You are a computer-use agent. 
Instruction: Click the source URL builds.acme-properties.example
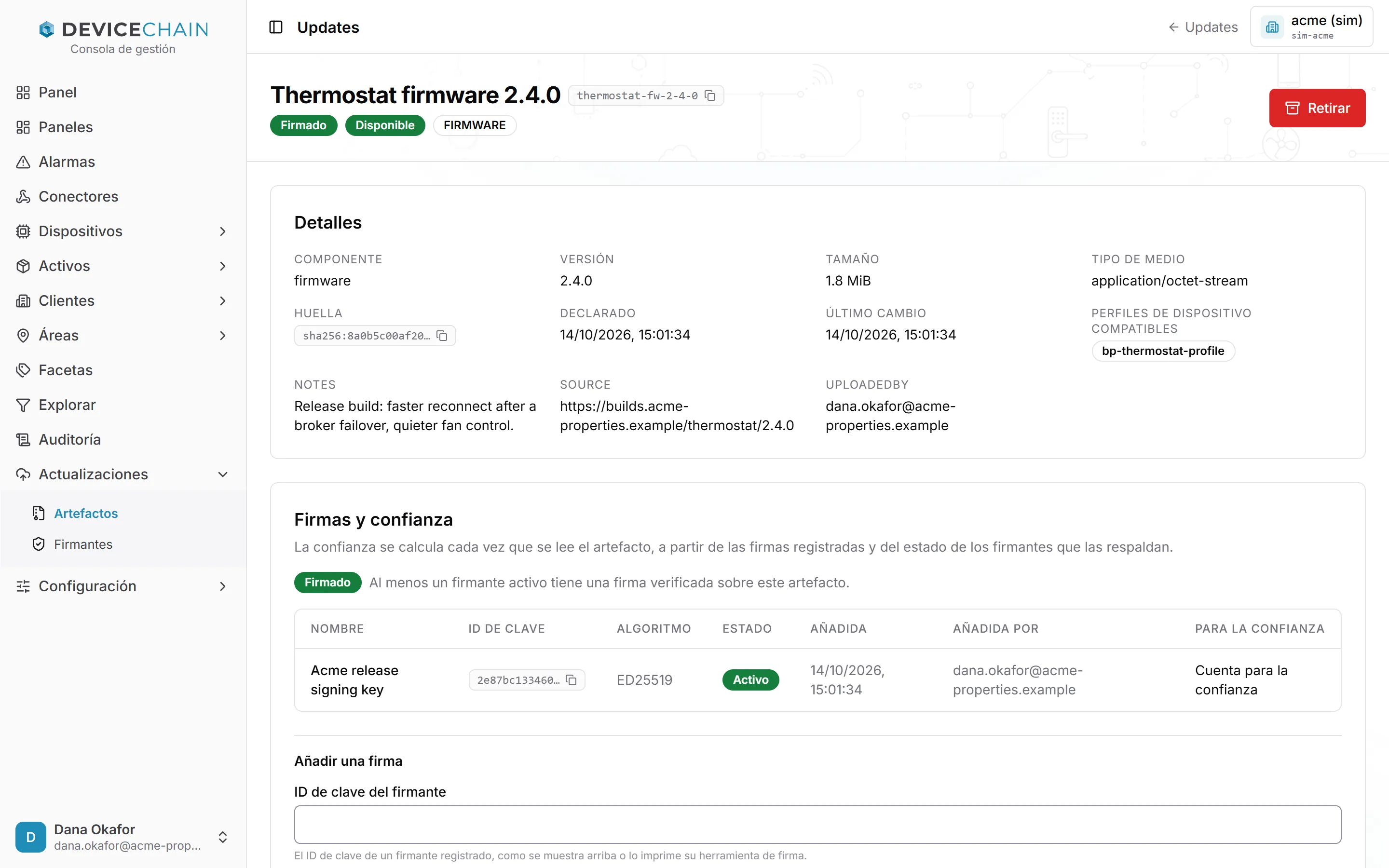tap(677, 416)
